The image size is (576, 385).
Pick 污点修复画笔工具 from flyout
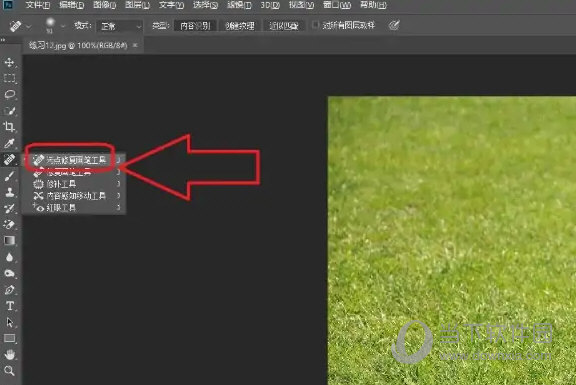[74, 159]
